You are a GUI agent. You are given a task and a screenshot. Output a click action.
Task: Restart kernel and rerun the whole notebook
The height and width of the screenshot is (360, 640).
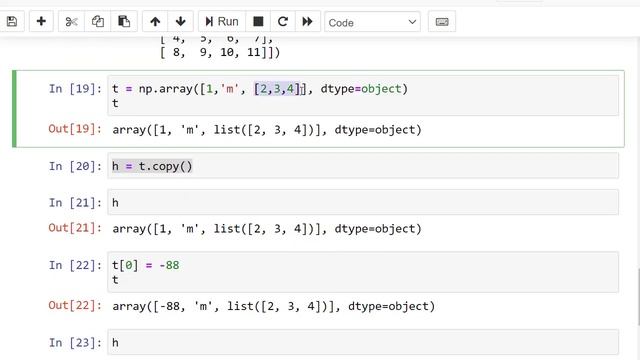(x=307, y=22)
